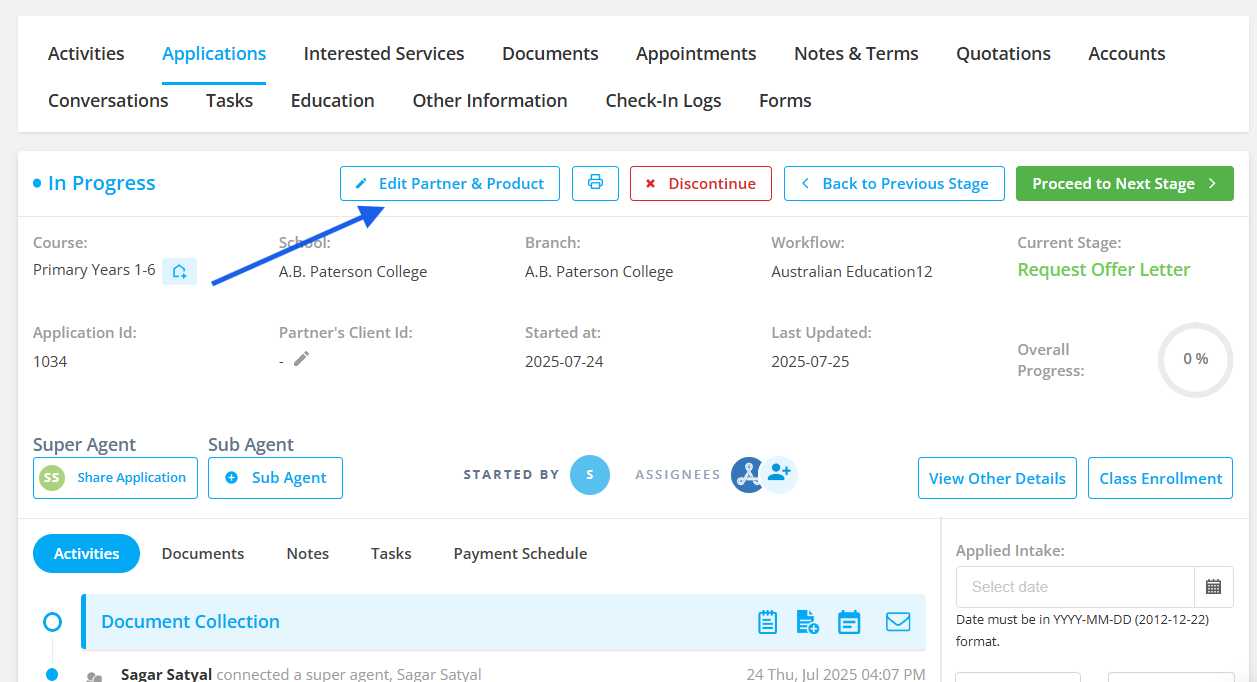Screen dimensions: 1257x682
Task: Click the Application Id value 1034
Action: click(x=50, y=362)
